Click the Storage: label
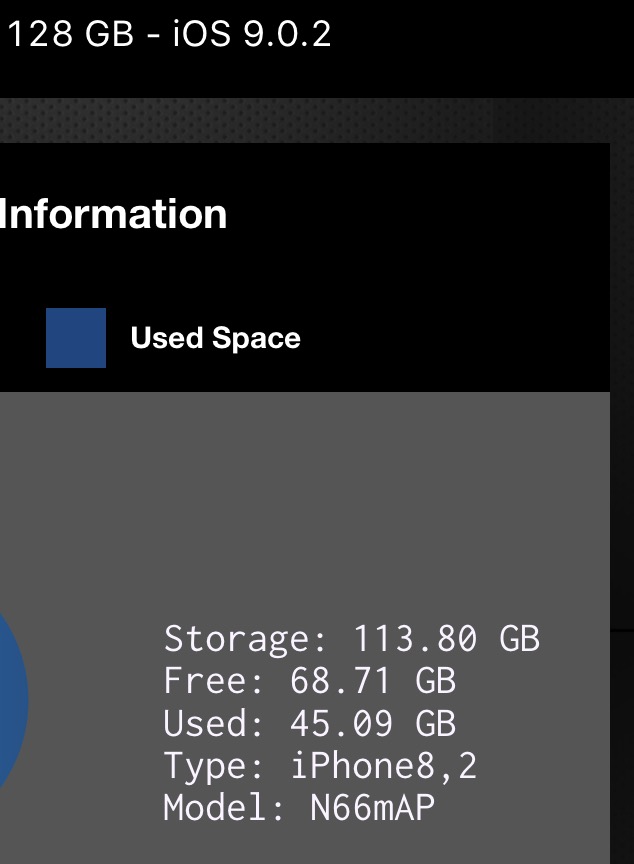This screenshot has height=864, width=634. [x=245, y=639]
